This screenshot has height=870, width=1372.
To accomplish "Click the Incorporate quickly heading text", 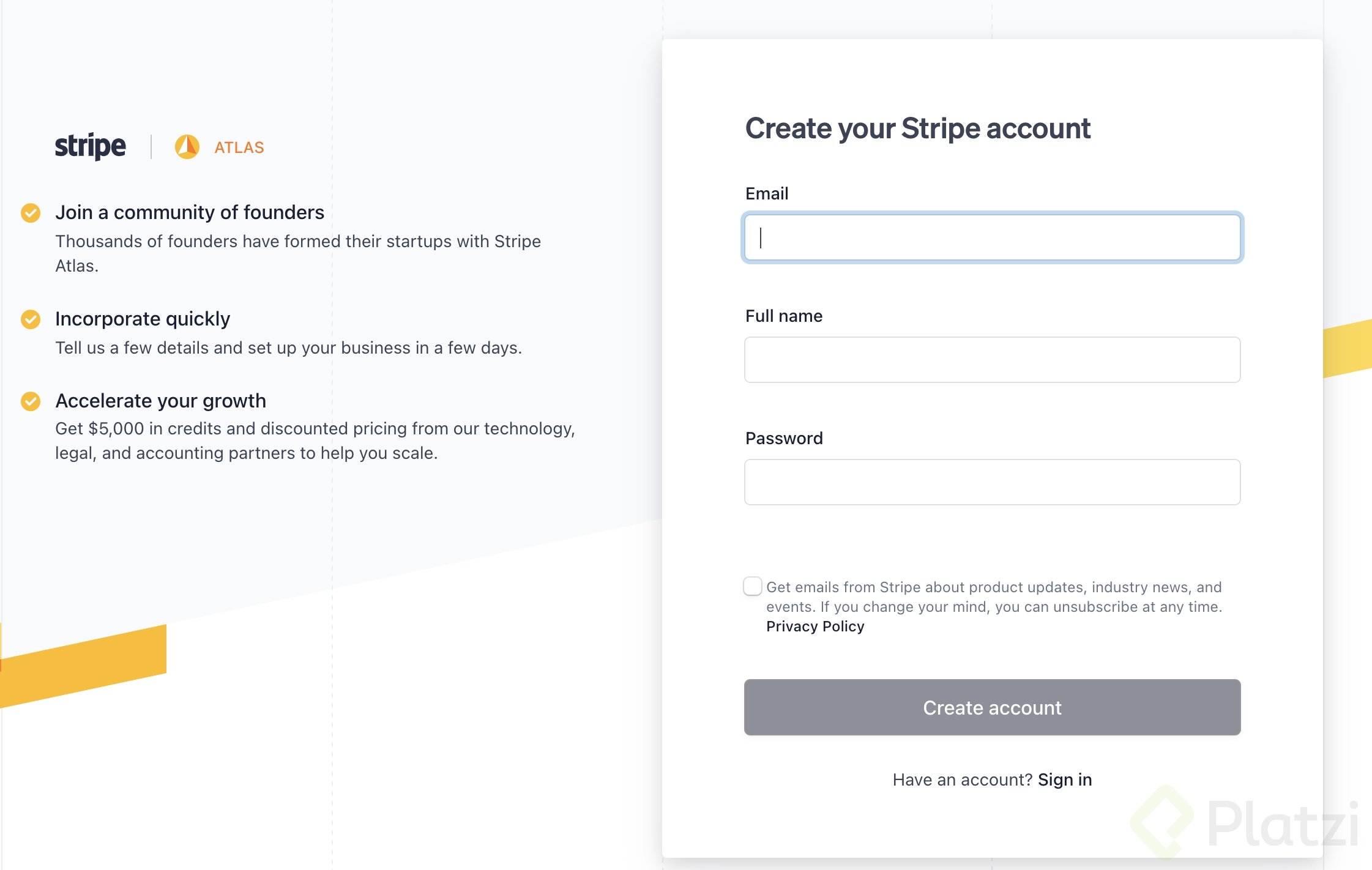I will point(143,319).
